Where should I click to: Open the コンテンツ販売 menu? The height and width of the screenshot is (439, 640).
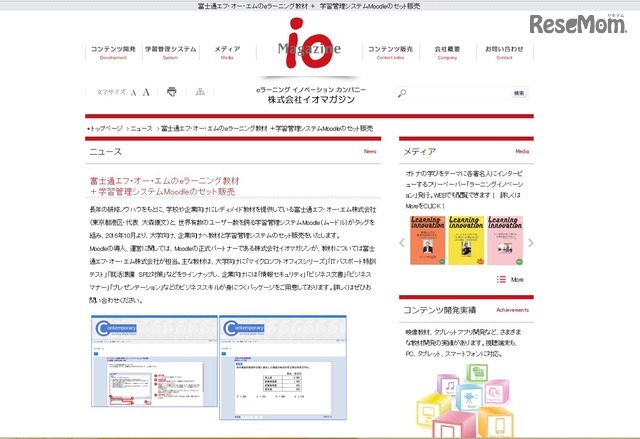[x=391, y=52]
